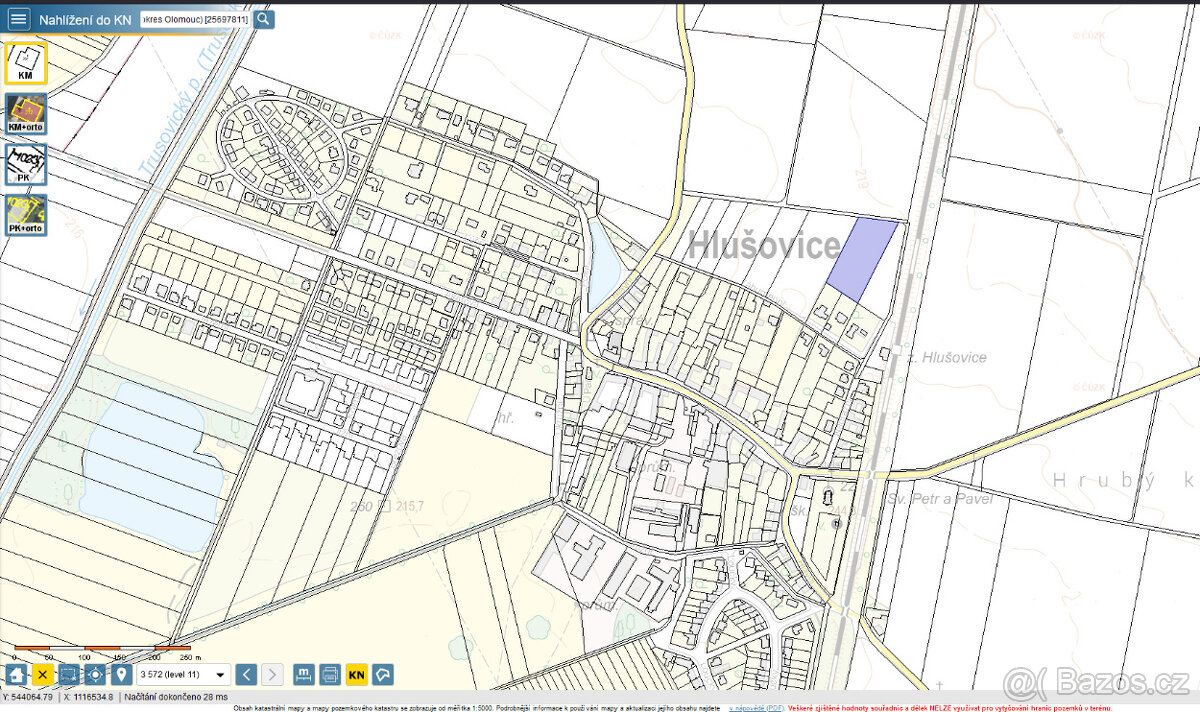The height and width of the screenshot is (712, 1200).
Task: Click the Hlušovice map label
Action: pos(764,246)
